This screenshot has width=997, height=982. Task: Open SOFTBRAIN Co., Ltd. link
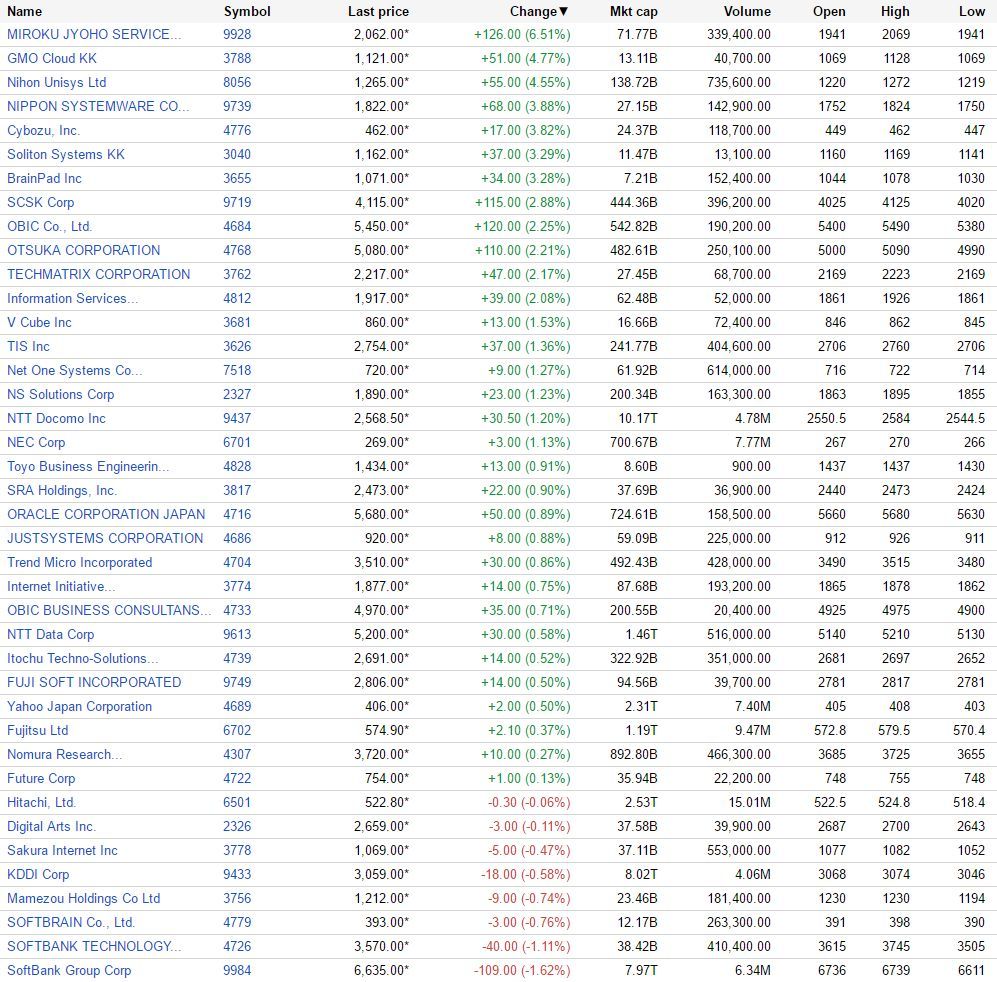pos(71,923)
